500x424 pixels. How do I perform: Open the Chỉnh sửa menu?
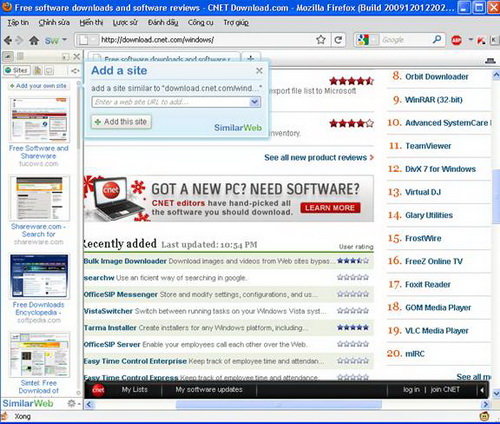54,22
